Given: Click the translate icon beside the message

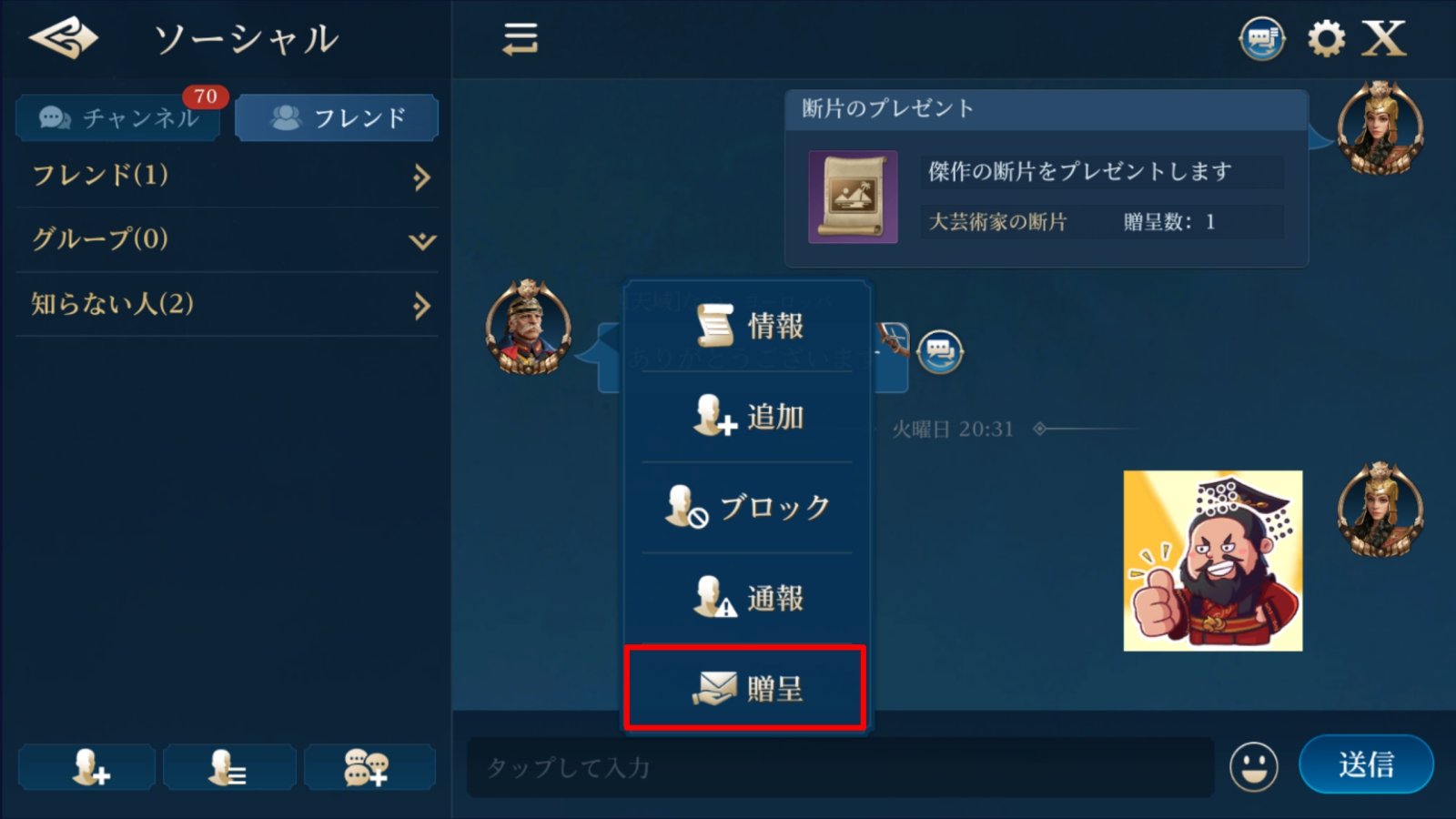Looking at the screenshot, I should pos(940,351).
